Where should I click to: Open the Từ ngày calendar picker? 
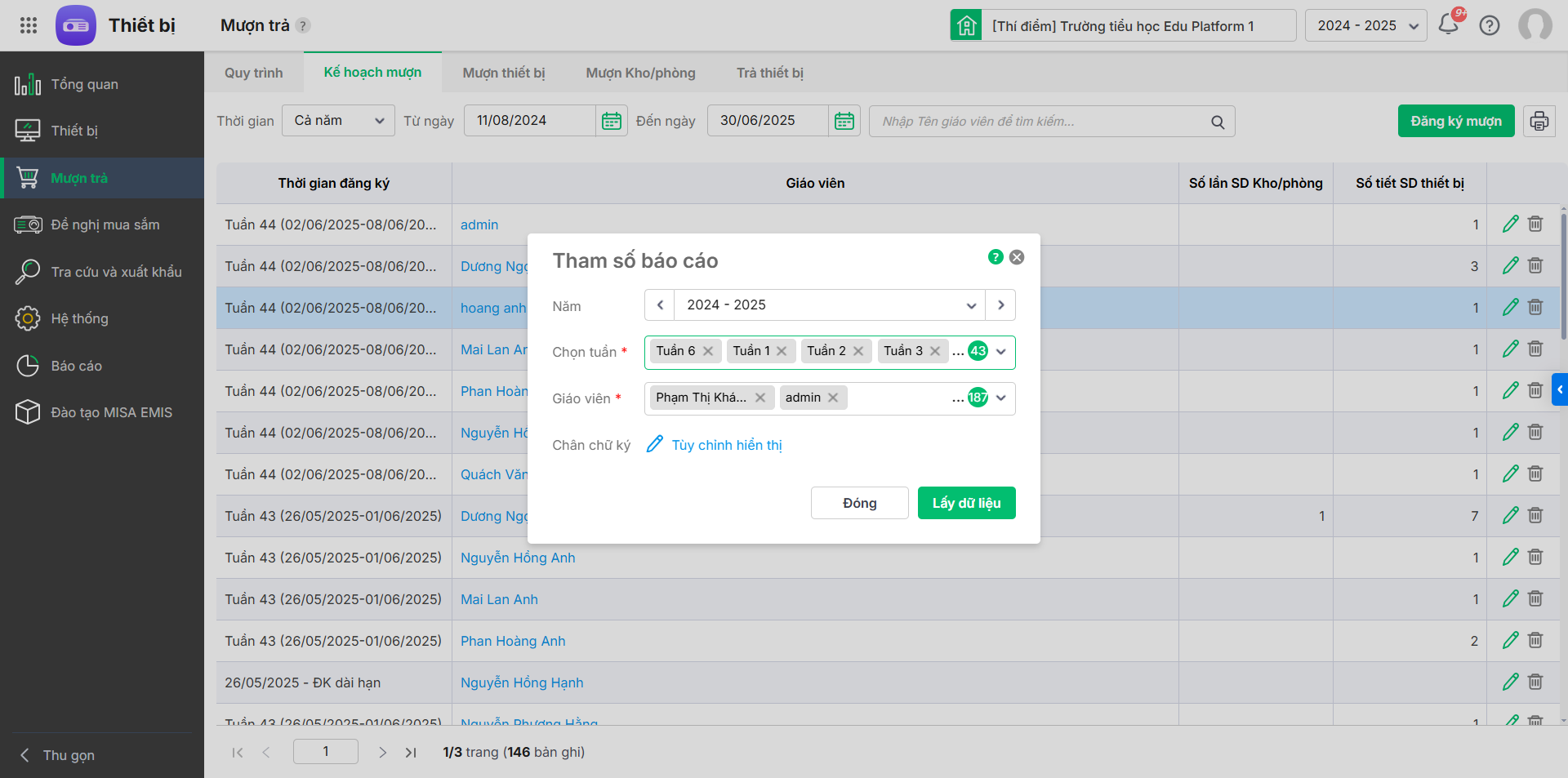click(x=612, y=121)
